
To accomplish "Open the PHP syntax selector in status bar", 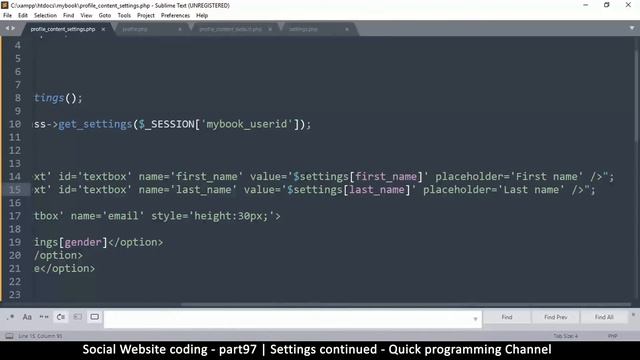I will tap(612, 336).
